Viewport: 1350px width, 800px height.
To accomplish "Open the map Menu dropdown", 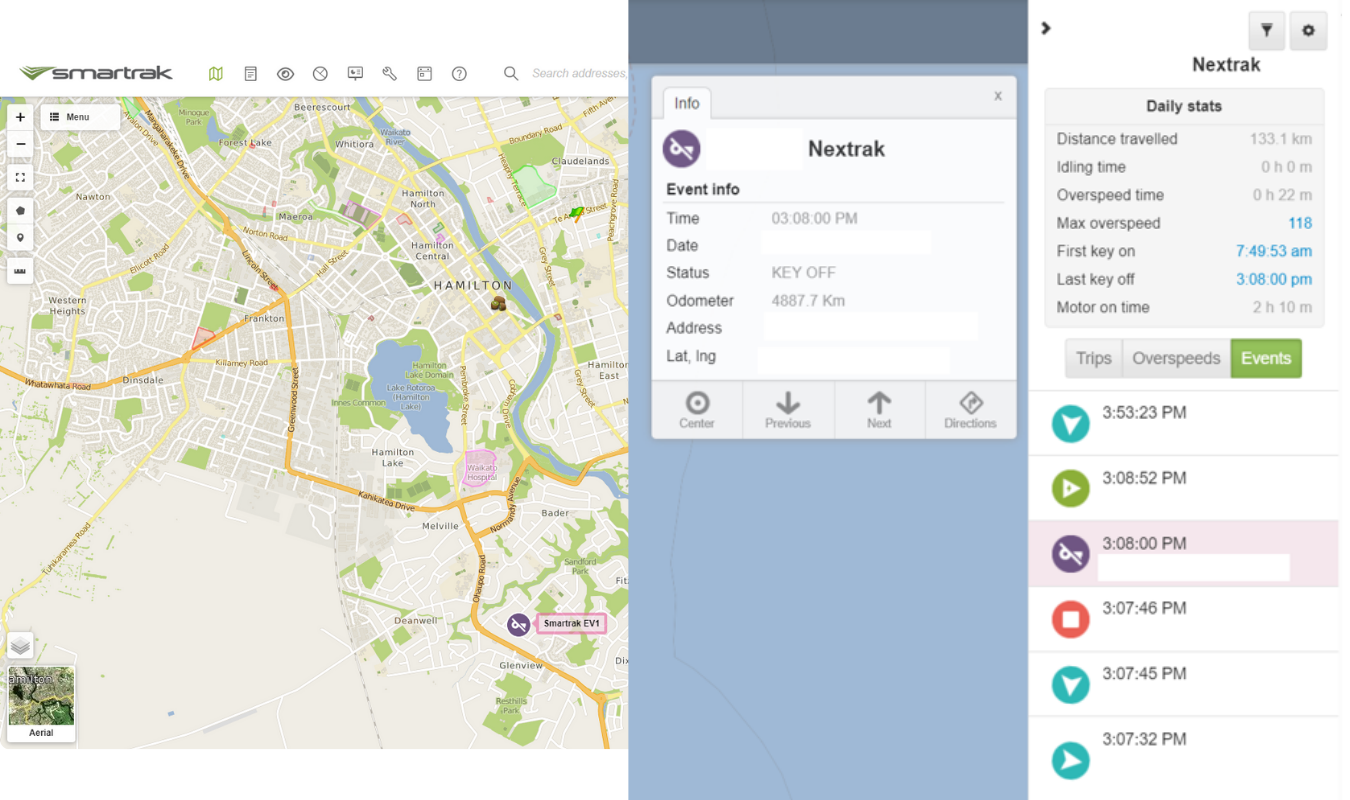I will tap(80, 117).
